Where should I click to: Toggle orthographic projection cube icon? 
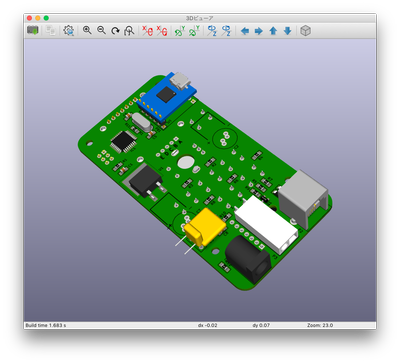(x=305, y=31)
